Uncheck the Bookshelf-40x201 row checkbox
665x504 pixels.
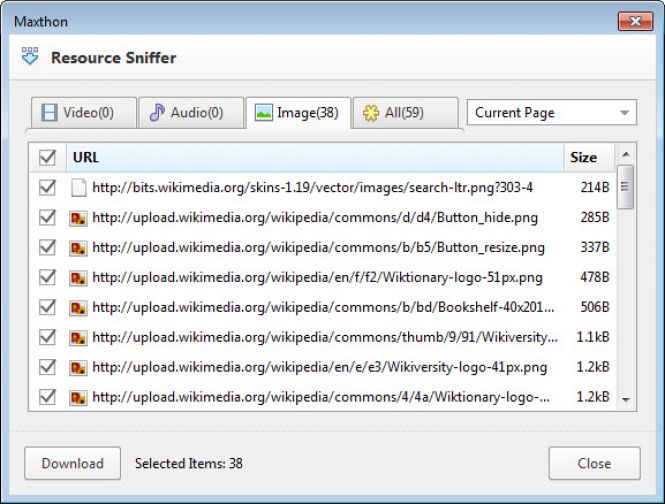pos(47,308)
